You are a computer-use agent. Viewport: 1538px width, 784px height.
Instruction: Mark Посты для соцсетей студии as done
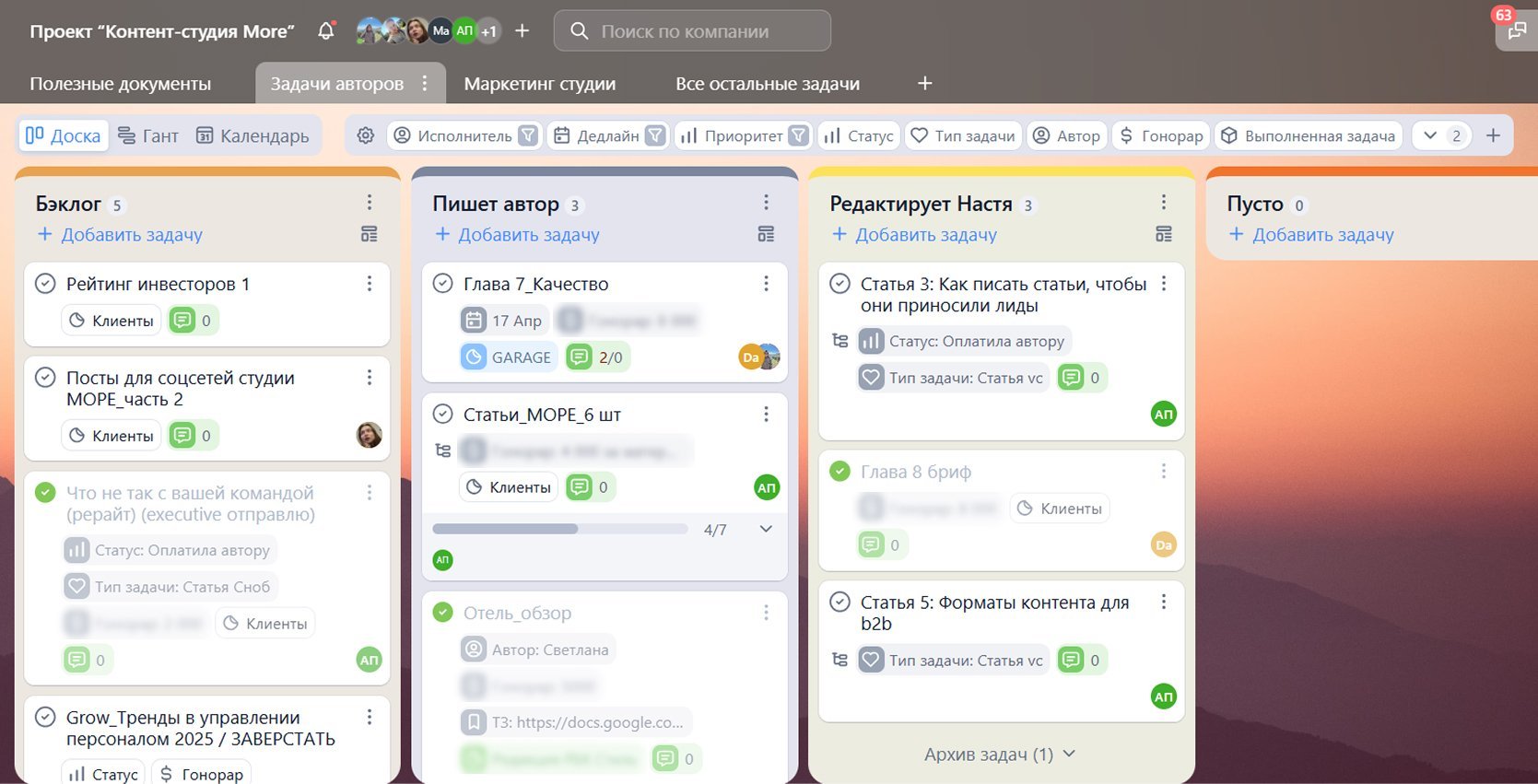(45, 377)
